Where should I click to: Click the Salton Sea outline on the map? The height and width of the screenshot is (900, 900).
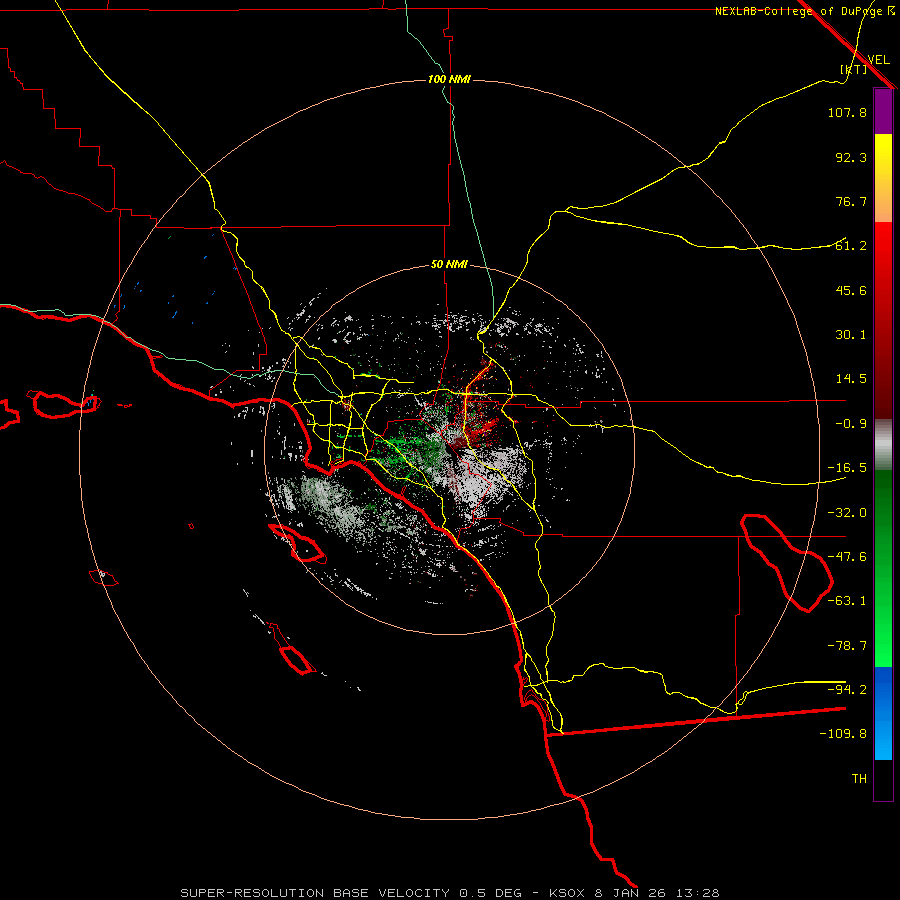786,563
